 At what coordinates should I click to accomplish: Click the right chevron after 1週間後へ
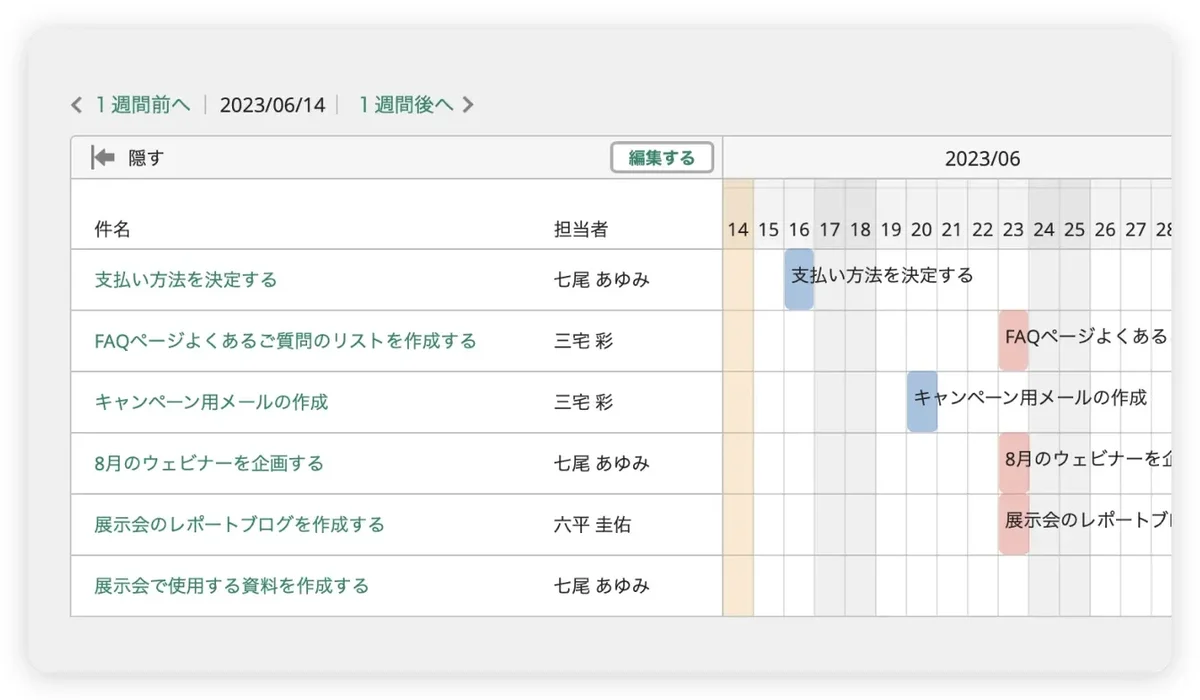pyautogui.click(x=468, y=105)
